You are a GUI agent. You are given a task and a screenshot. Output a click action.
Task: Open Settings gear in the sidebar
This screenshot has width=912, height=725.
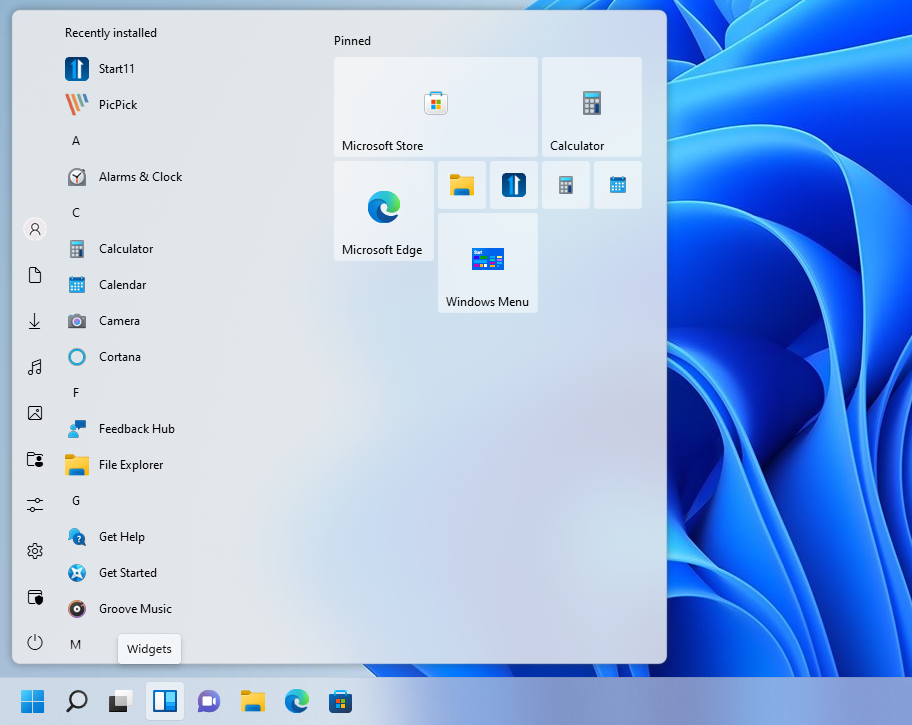35,551
